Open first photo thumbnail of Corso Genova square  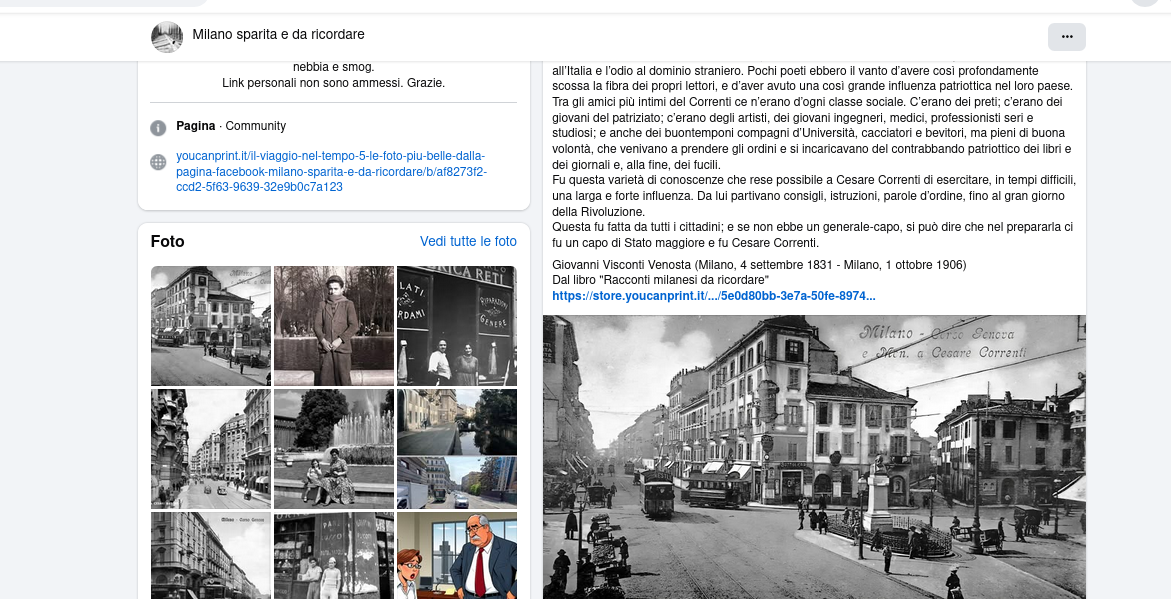pos(211,325)
